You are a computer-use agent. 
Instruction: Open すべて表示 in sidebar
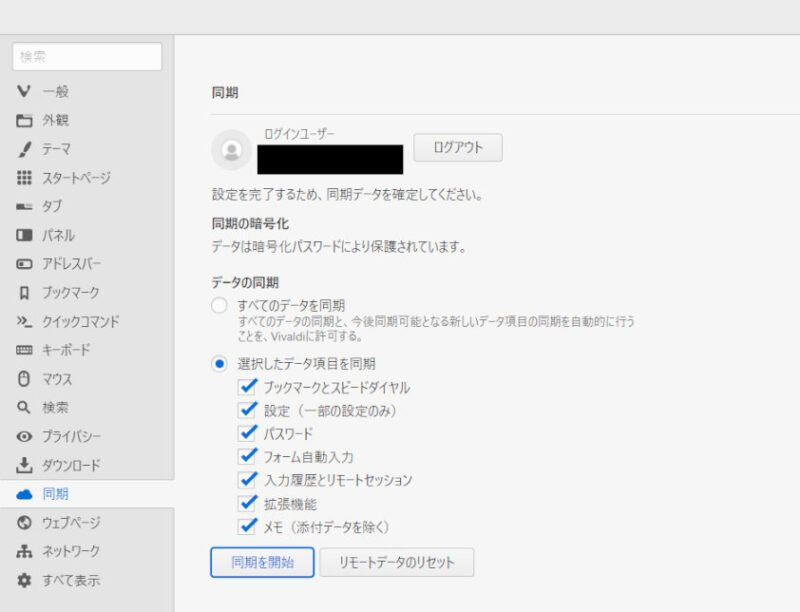(x=87, y=580)
